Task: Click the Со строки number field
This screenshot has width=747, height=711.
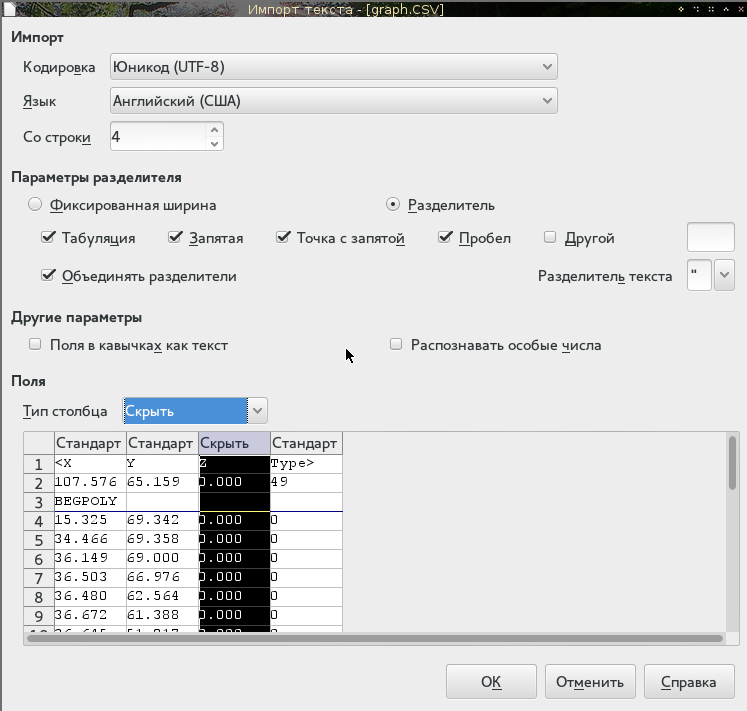Action: 158,137
